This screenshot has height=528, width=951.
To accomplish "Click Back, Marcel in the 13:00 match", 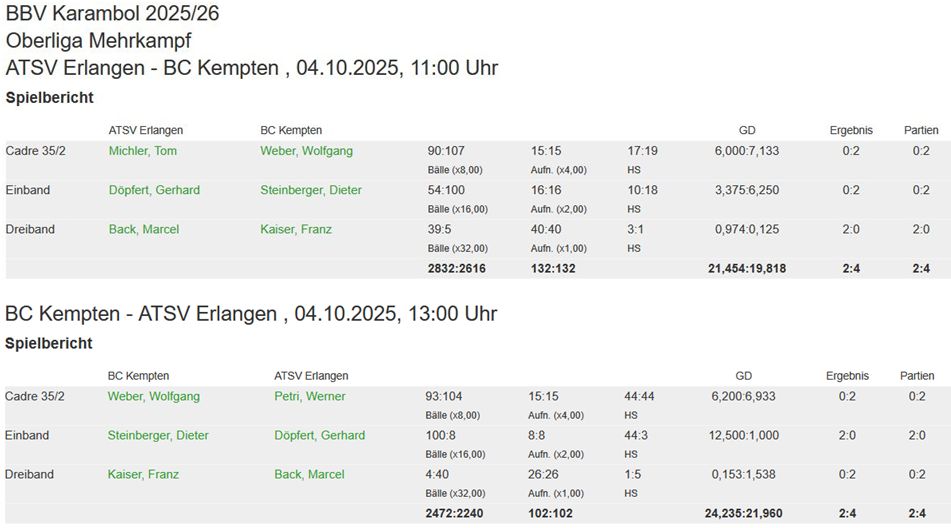I will 309,474.
